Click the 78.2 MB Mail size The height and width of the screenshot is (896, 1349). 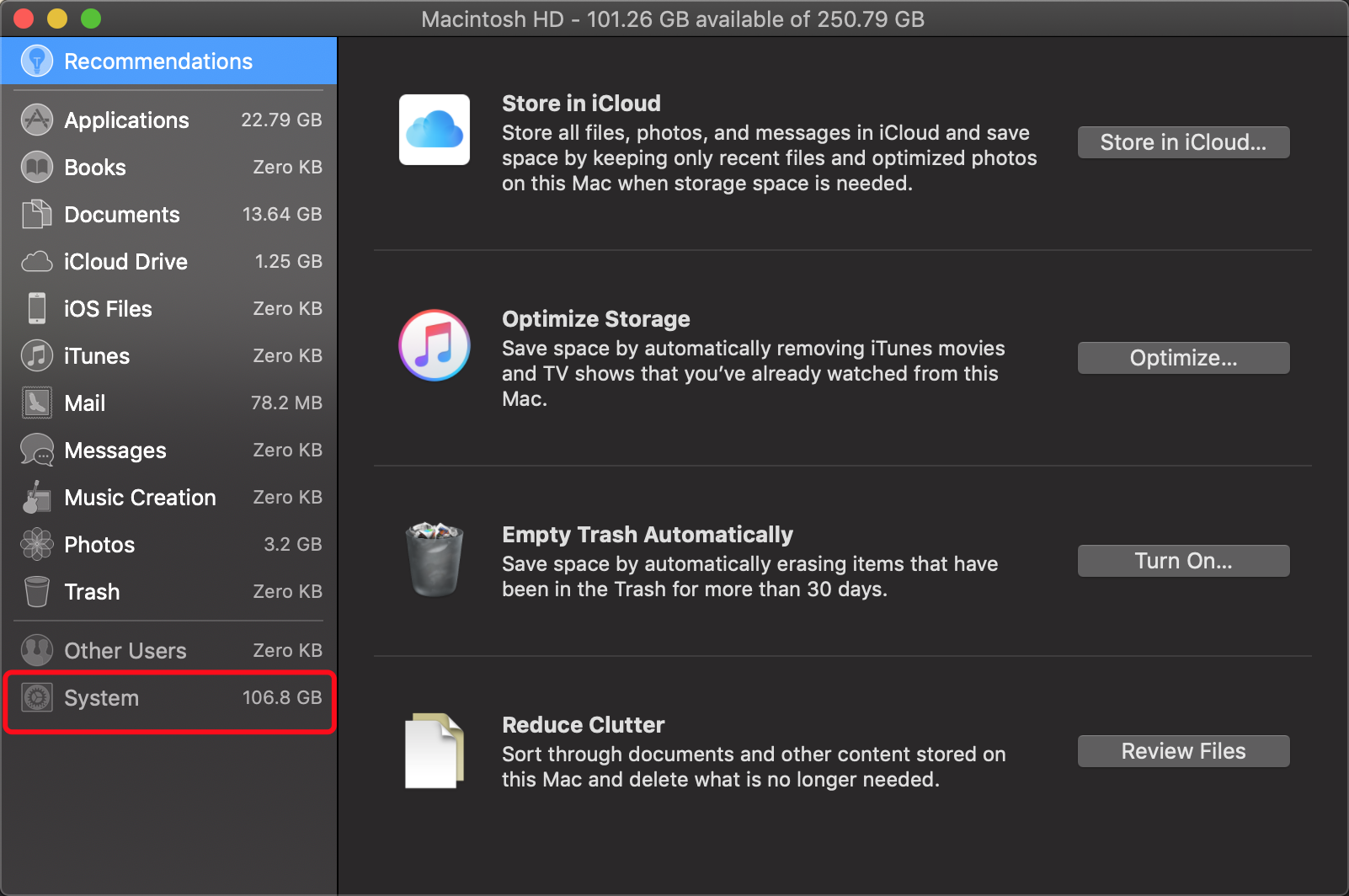point(286,403)
